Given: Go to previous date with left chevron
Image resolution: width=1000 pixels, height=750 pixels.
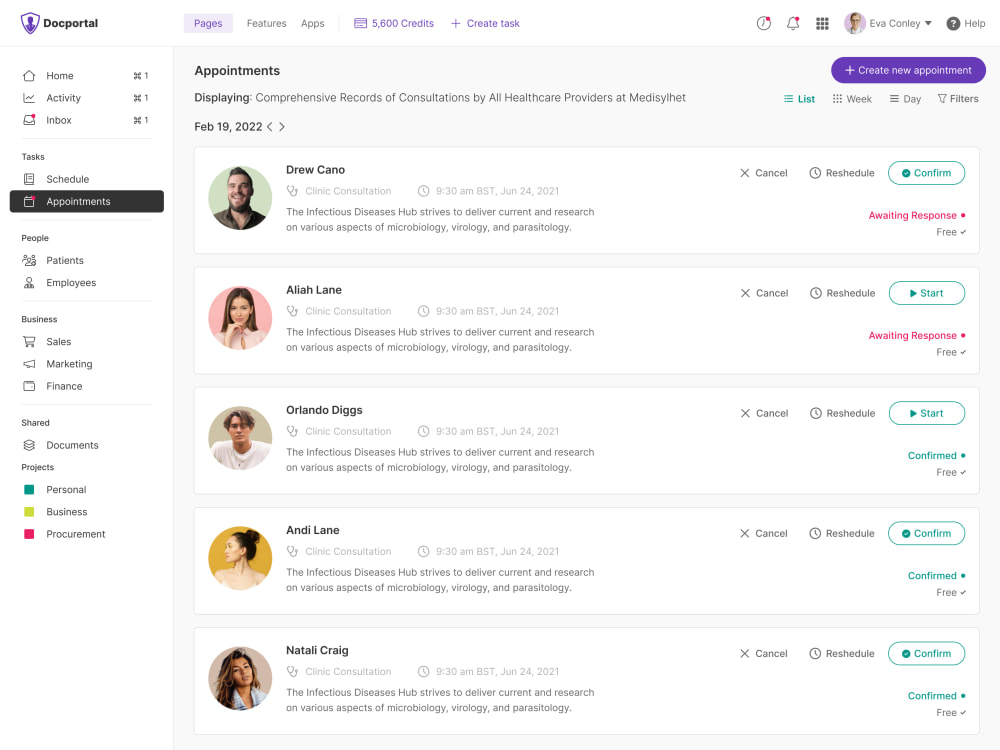Looking at the screenshot, I should tap(270, 127).
